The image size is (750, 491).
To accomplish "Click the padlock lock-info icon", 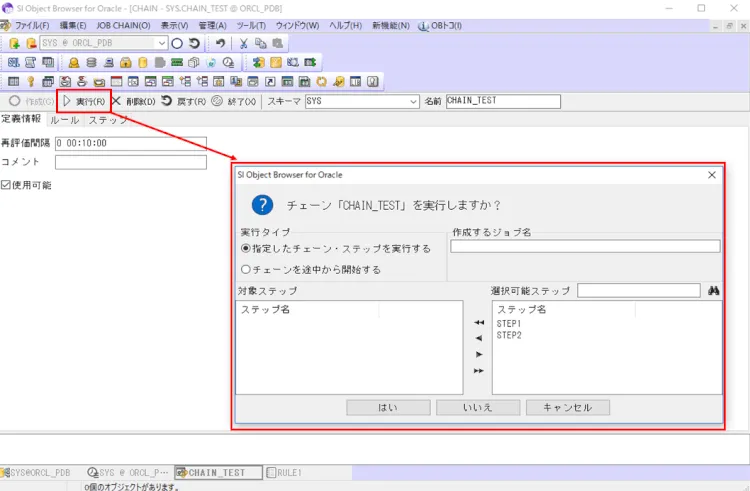I will pyautogui.click(x=126, y=62).
